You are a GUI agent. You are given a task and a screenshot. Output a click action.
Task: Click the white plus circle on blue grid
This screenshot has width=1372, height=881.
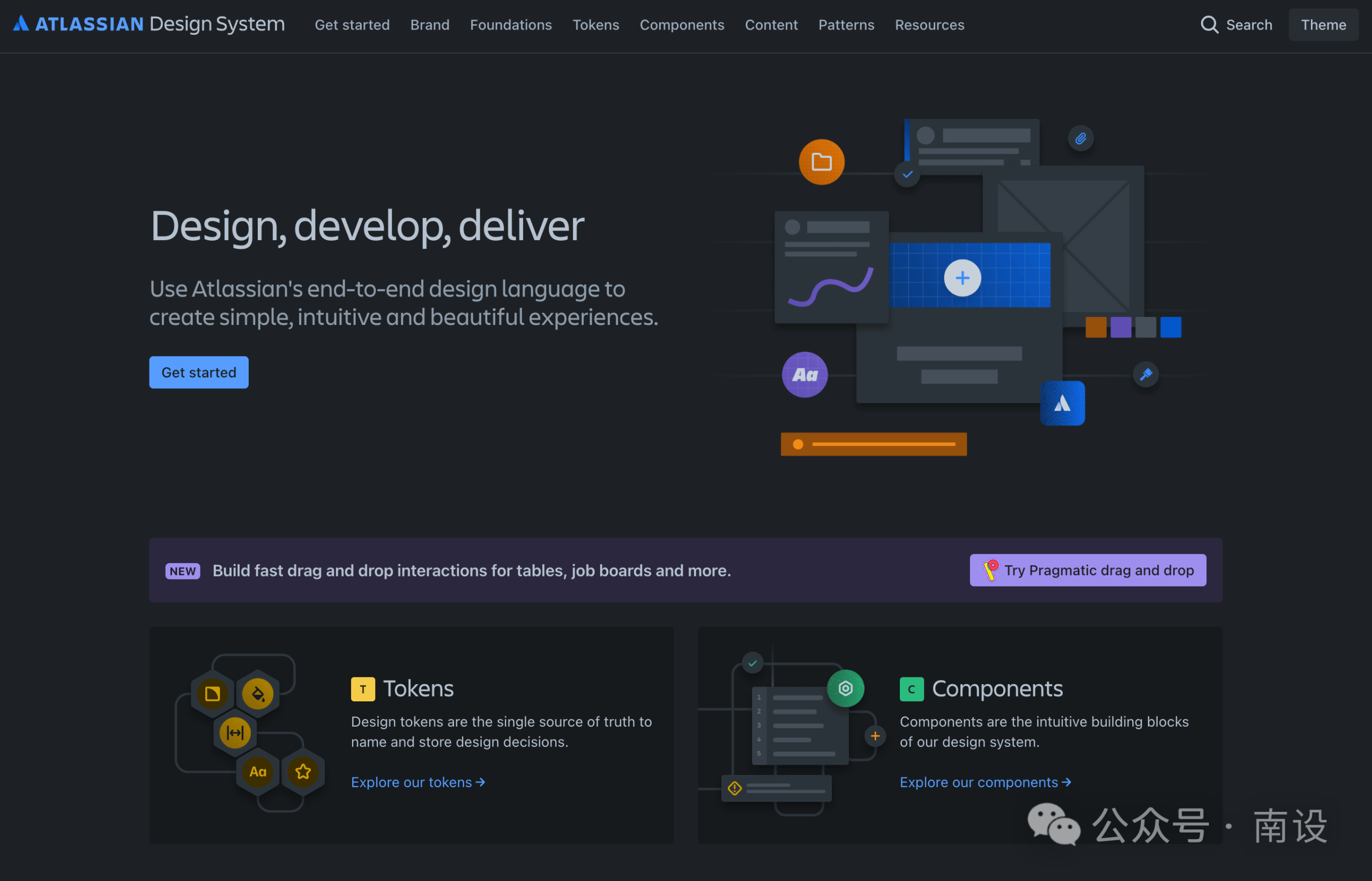click(963, 278)
